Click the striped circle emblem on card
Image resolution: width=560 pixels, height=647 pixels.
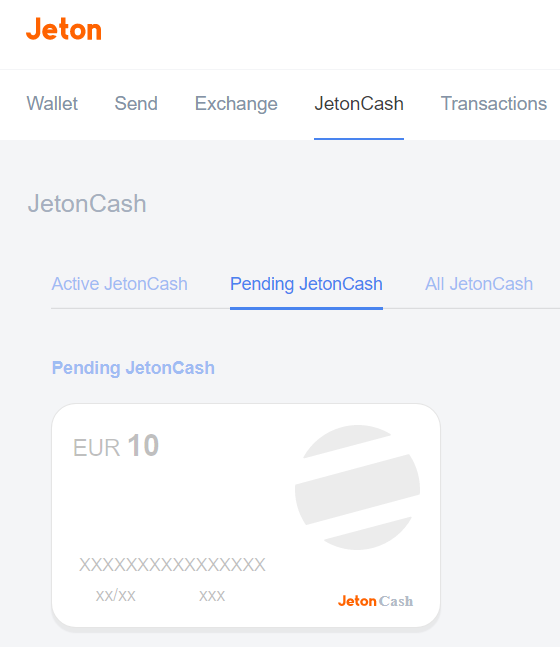357,487
